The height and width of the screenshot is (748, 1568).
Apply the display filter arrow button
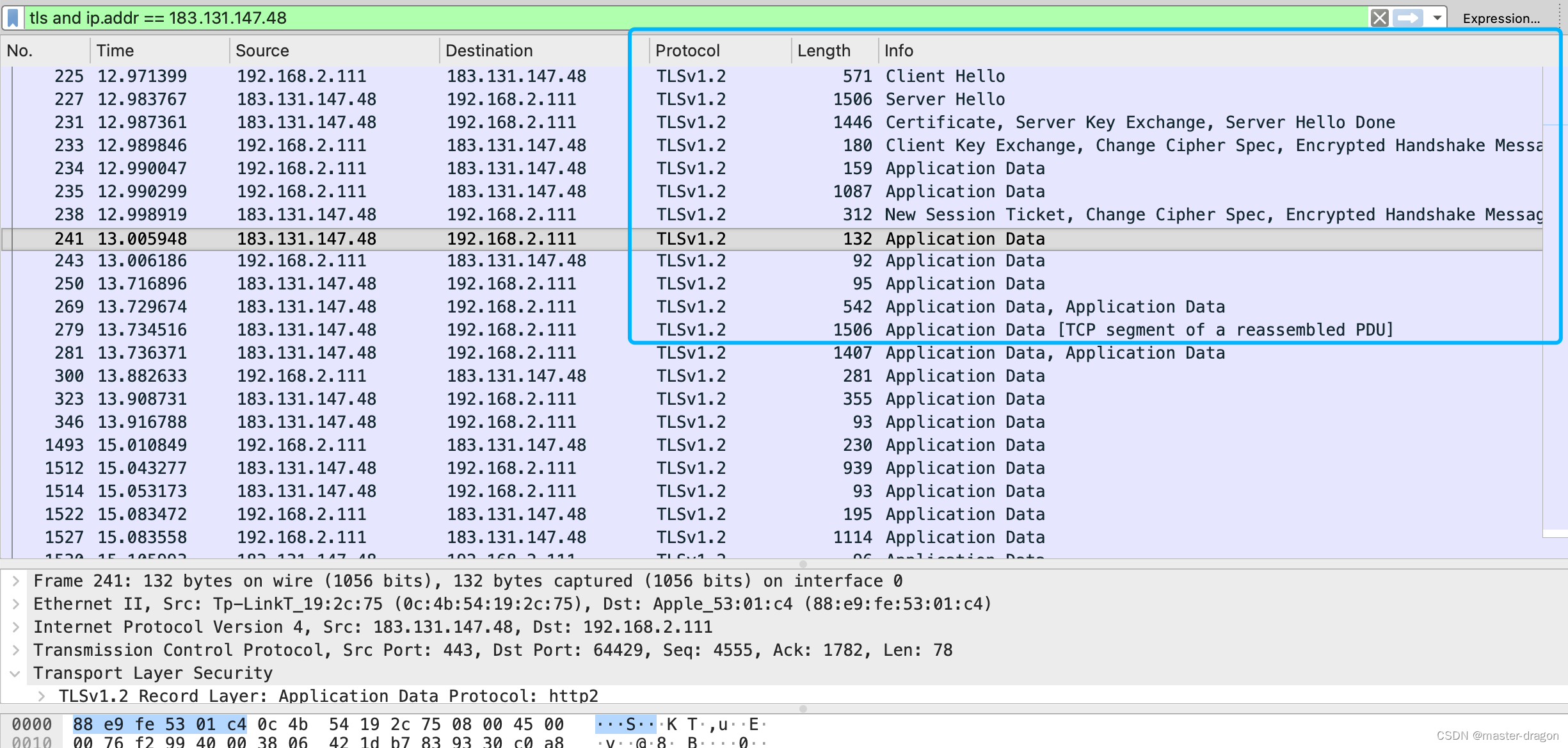(x=1407, y=18)
